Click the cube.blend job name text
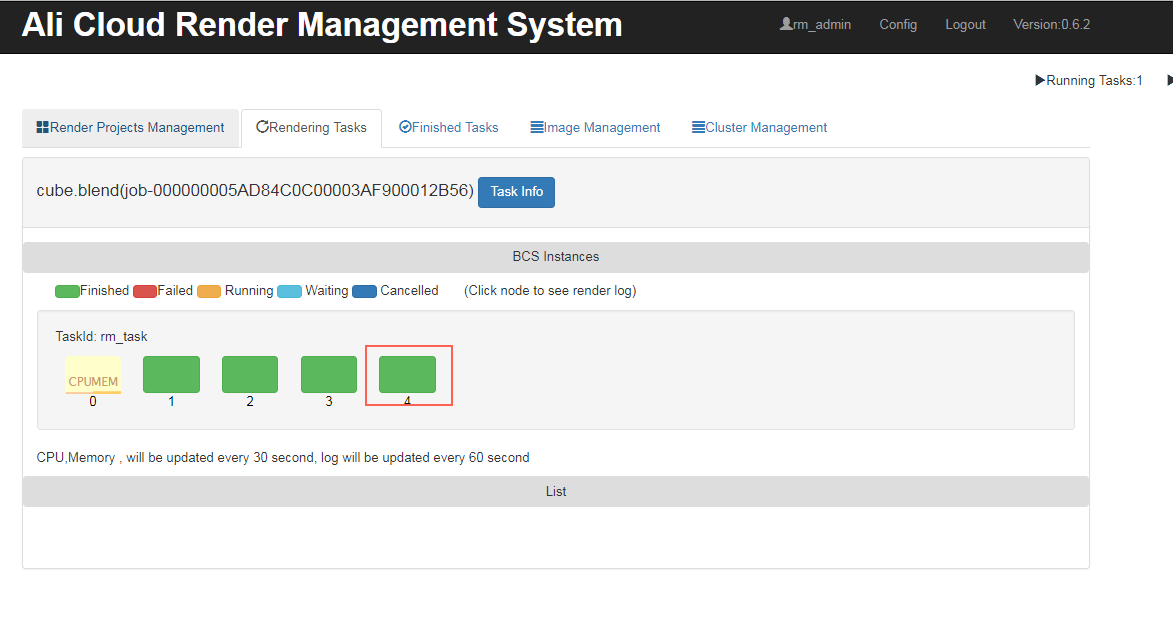Viewport: 1173px width, 637px height. tap(255, 191)
